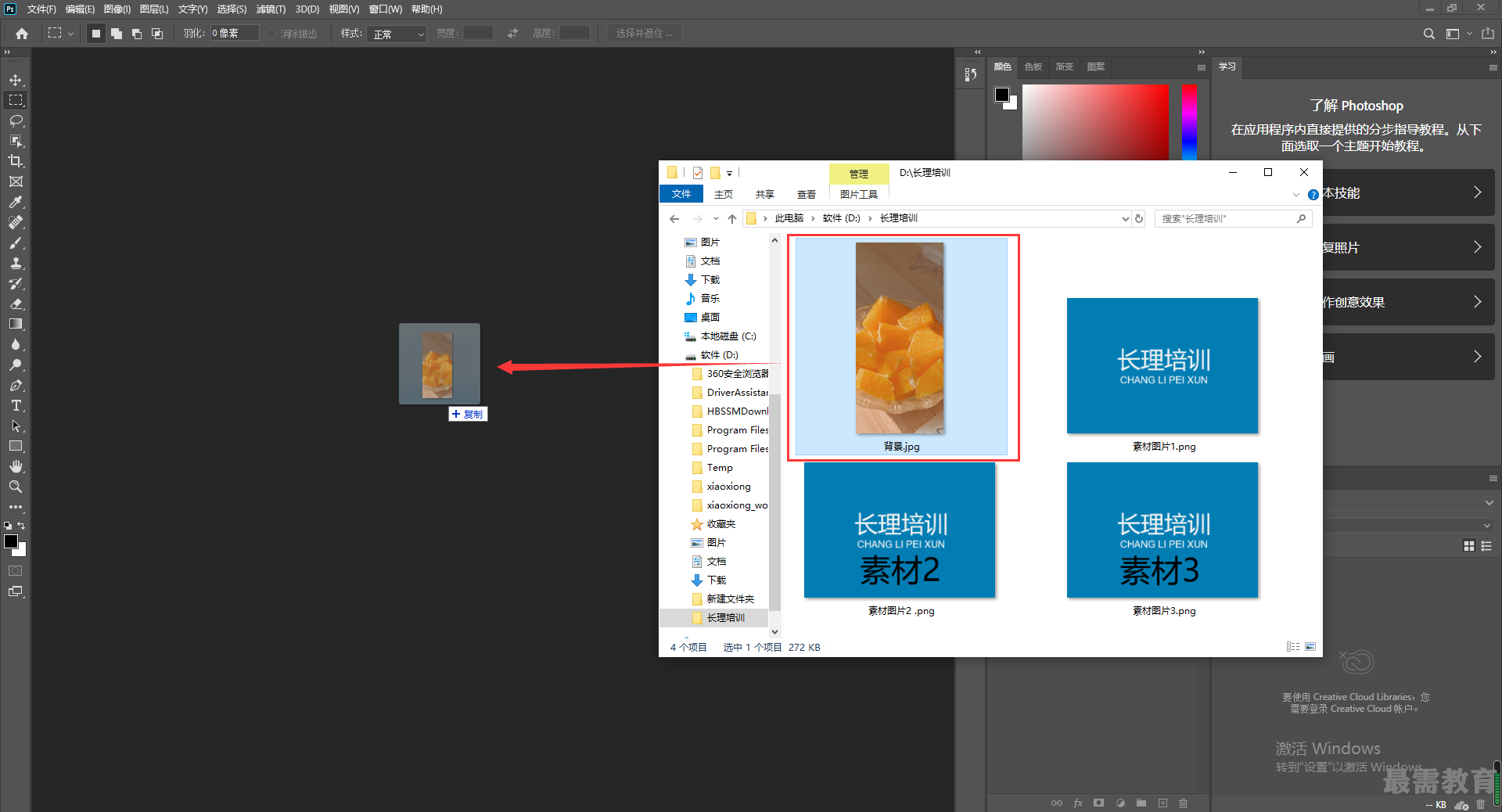Open Photoshop search magnifier icon
Screen dimensions: 1502x812
point(1428,34)
